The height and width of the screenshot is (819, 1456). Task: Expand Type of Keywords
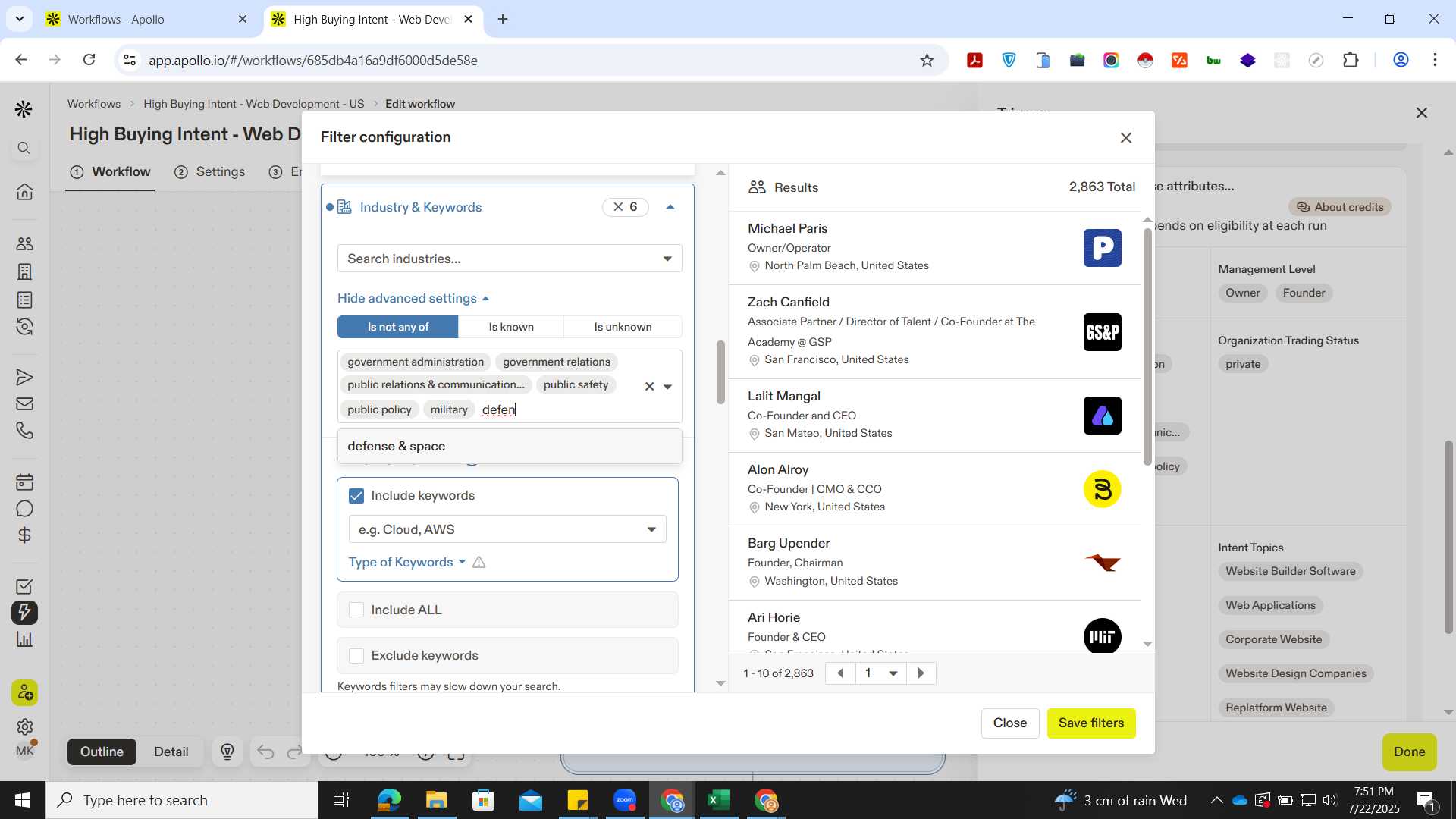(407, 562)
